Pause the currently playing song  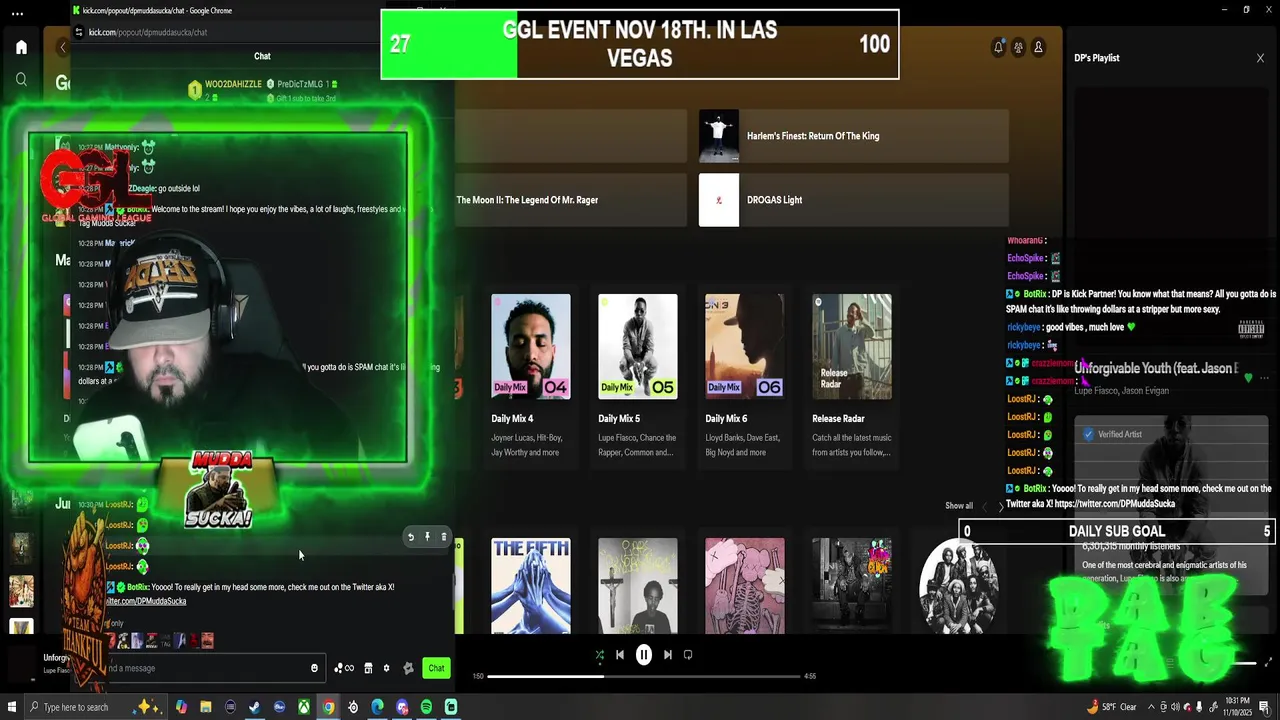(644, 655)
